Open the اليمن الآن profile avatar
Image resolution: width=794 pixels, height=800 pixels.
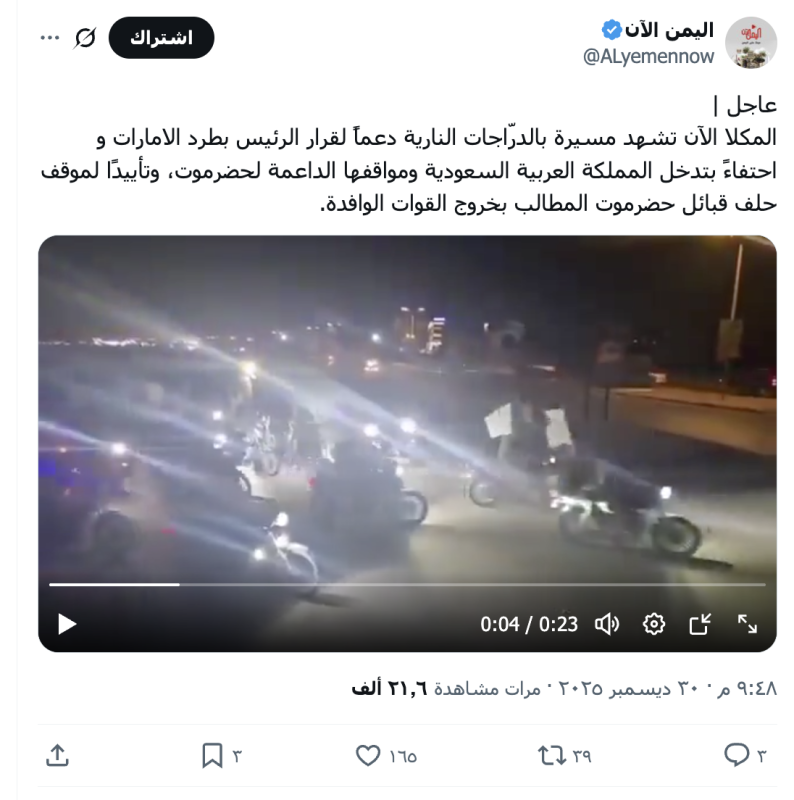click(751, 42)
